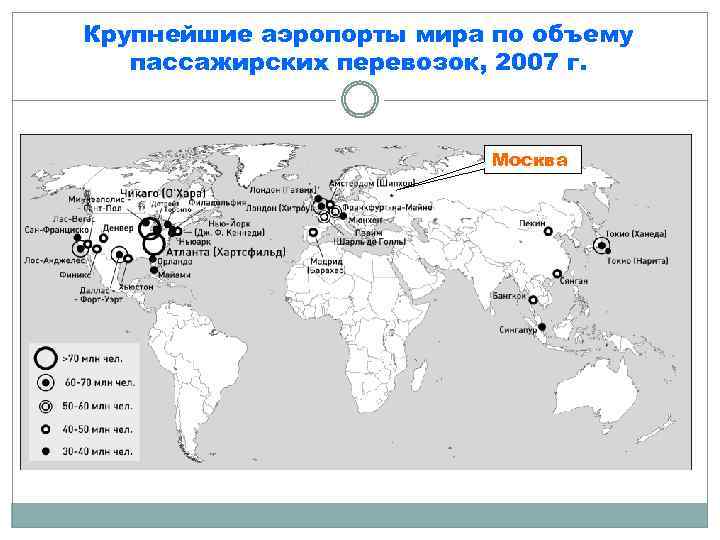This screenshot has height=540, width=720.
Task: Click the 40-50 млн чел. legend text
Action: pos(97,430)
